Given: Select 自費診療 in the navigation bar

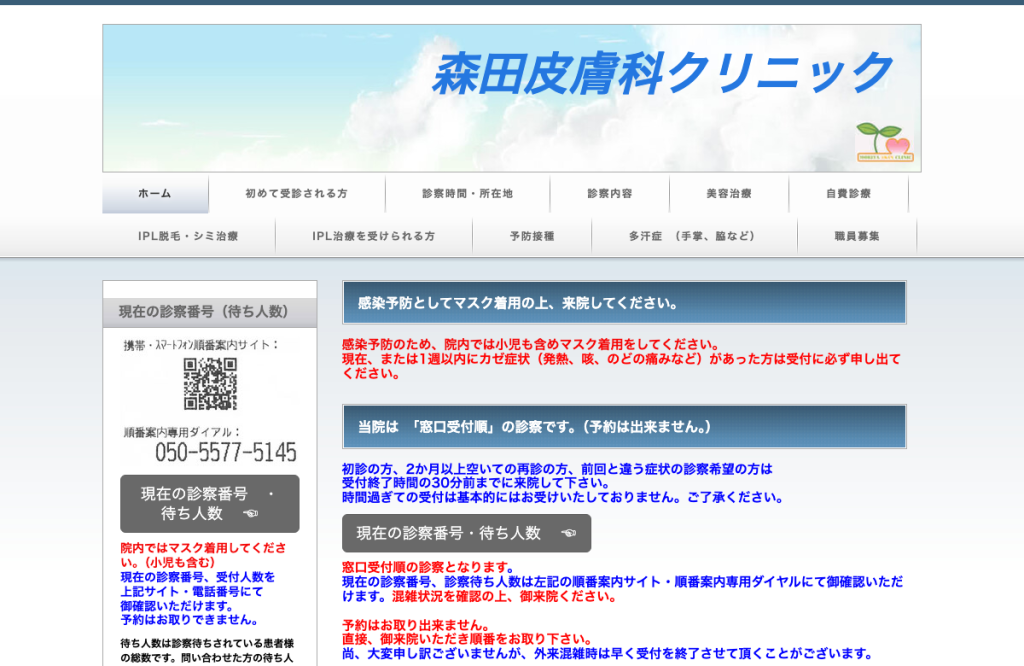Looking at the screenshot, I should click(848, 194).
